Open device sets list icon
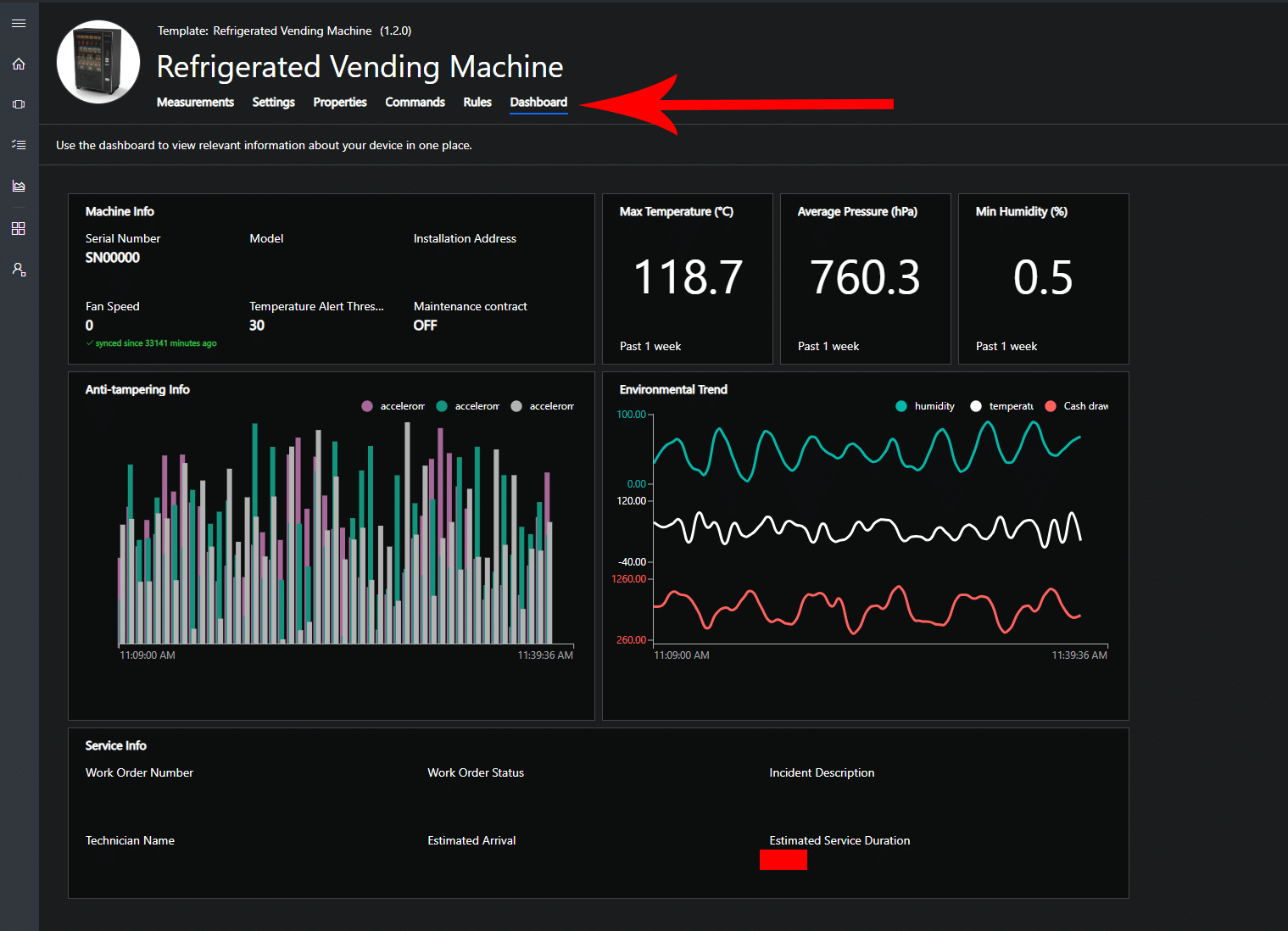1288x931 pixels. tap(19, 145)
